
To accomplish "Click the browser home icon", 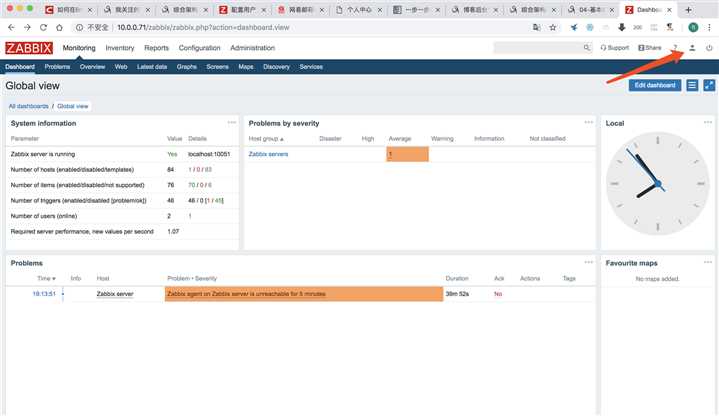I will click(59, 28).
